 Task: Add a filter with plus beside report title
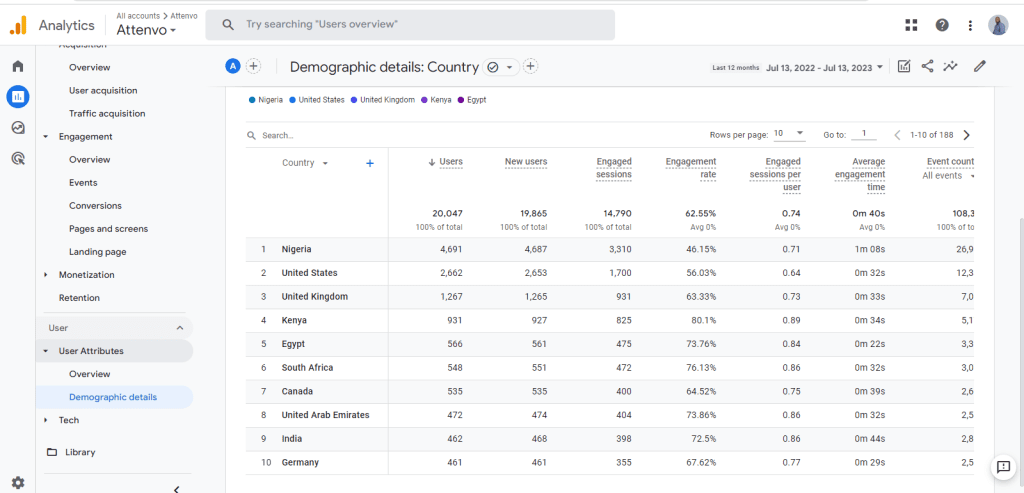(x=531, y=67)
